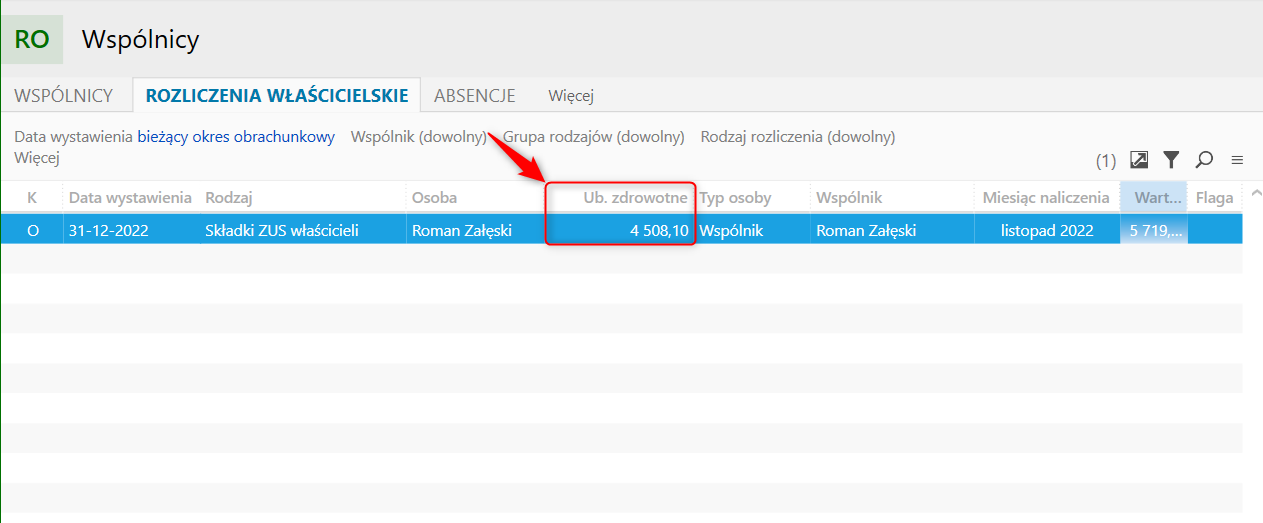Click Roman Załęski in the Osoba column
Screen dimensions: 1263x523
point(475,230)
